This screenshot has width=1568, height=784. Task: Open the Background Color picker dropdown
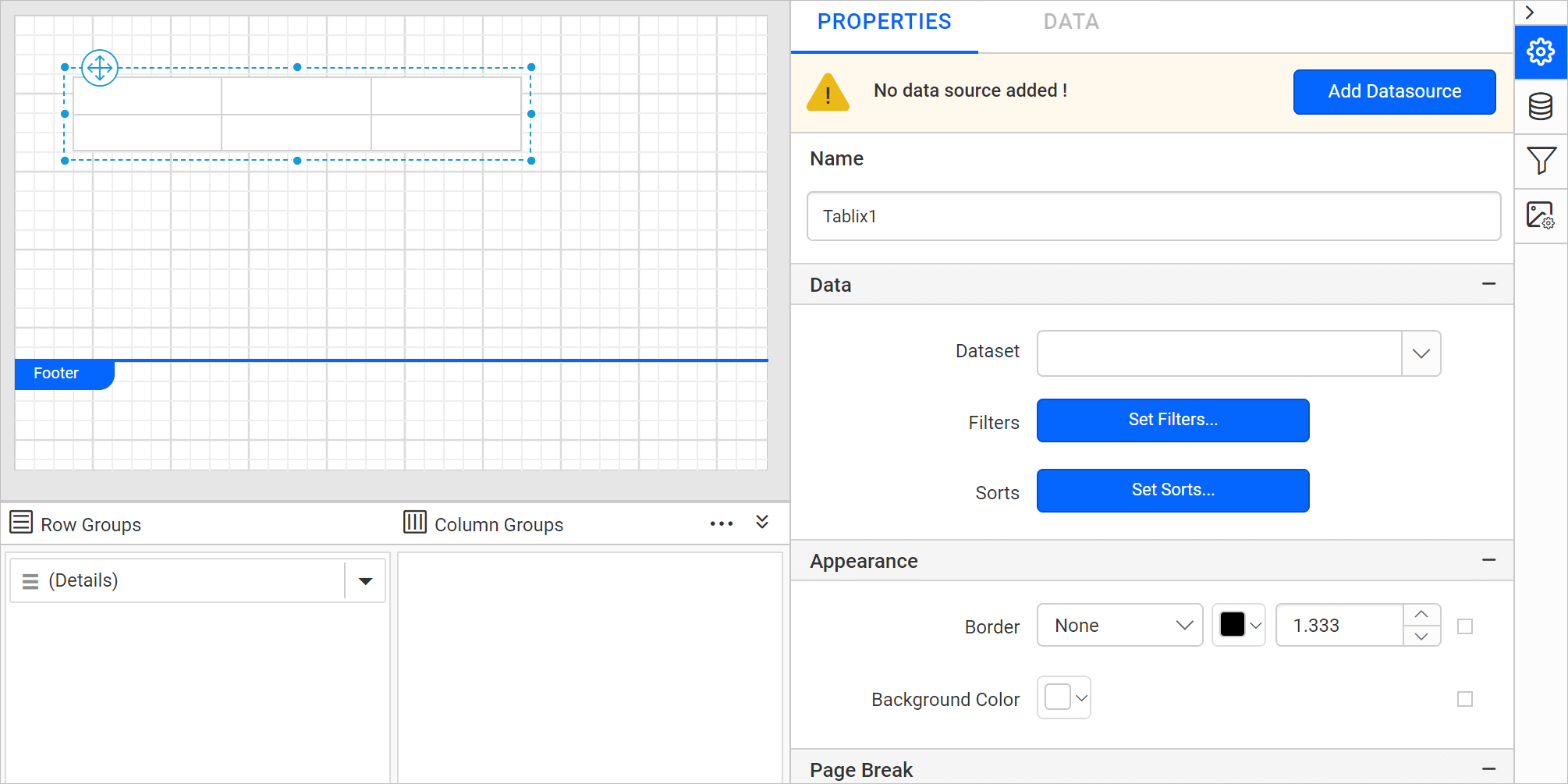tap(1064, 697)
